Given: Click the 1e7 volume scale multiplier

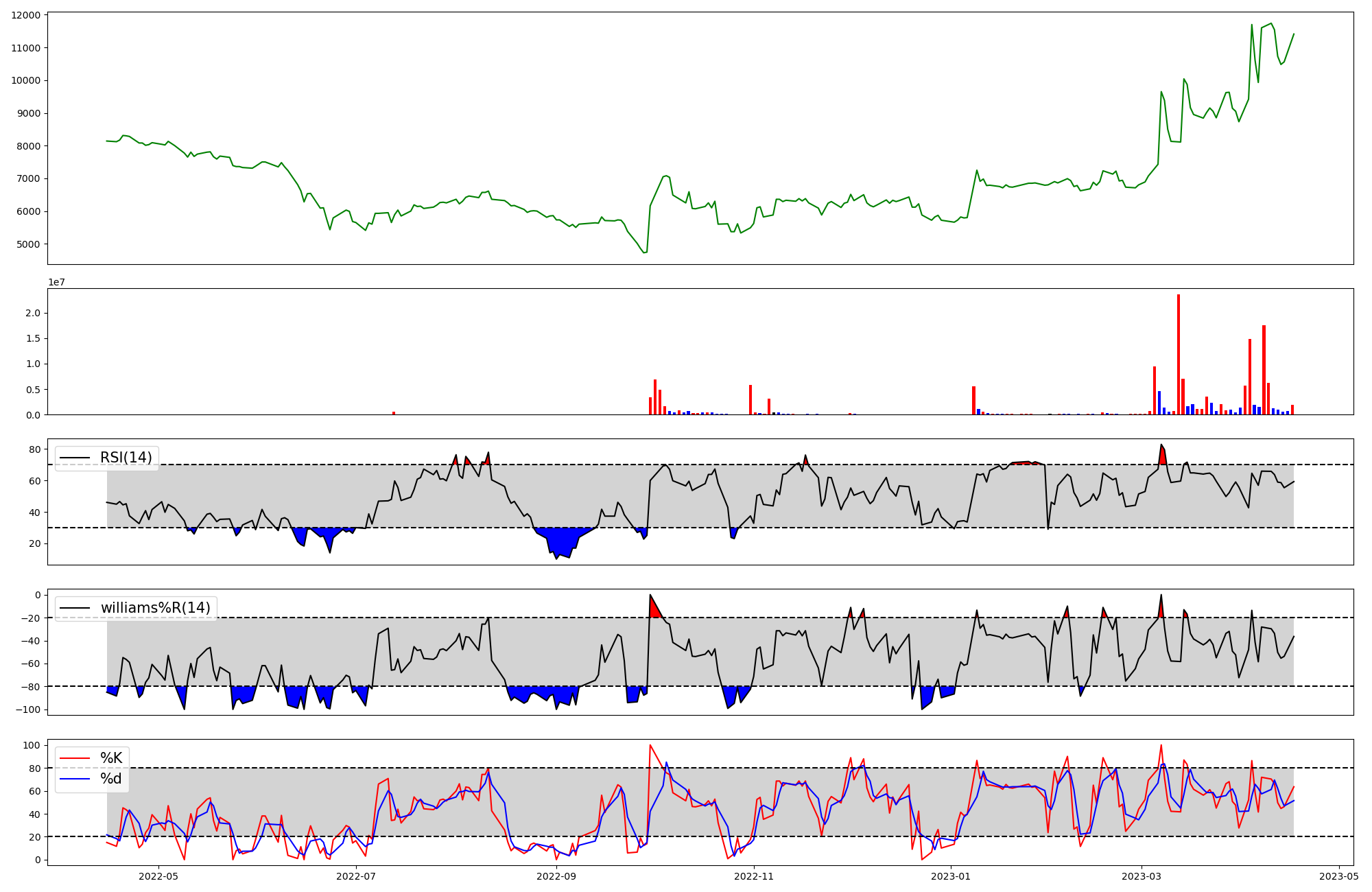Looking at the screenshot, I should [56, 282].
